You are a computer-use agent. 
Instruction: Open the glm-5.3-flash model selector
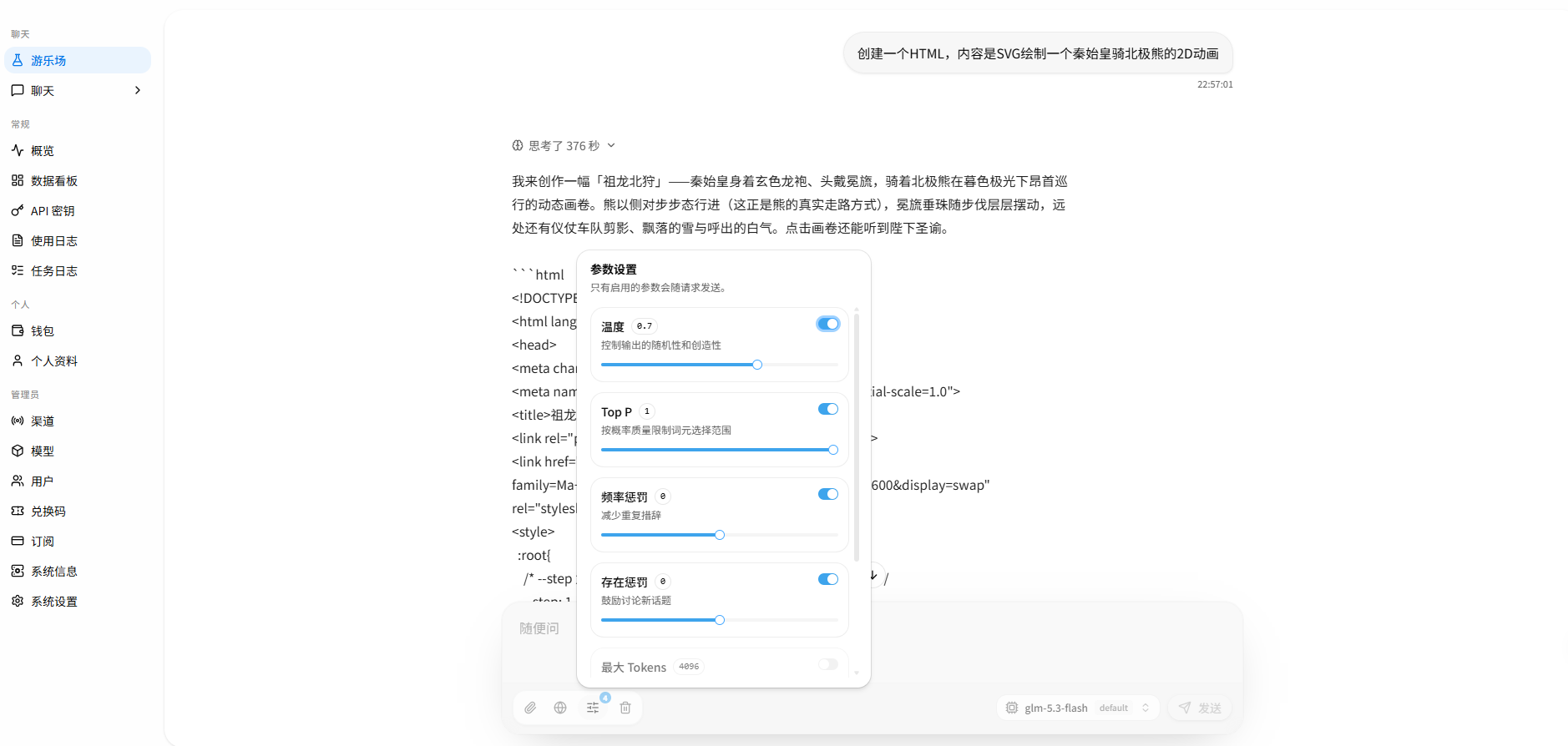(x=1078, y=708)
